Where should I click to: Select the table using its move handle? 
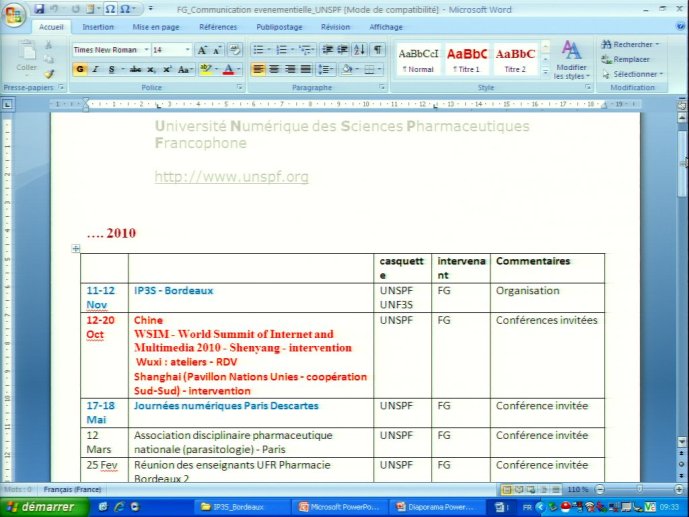[x=76, y=249]
